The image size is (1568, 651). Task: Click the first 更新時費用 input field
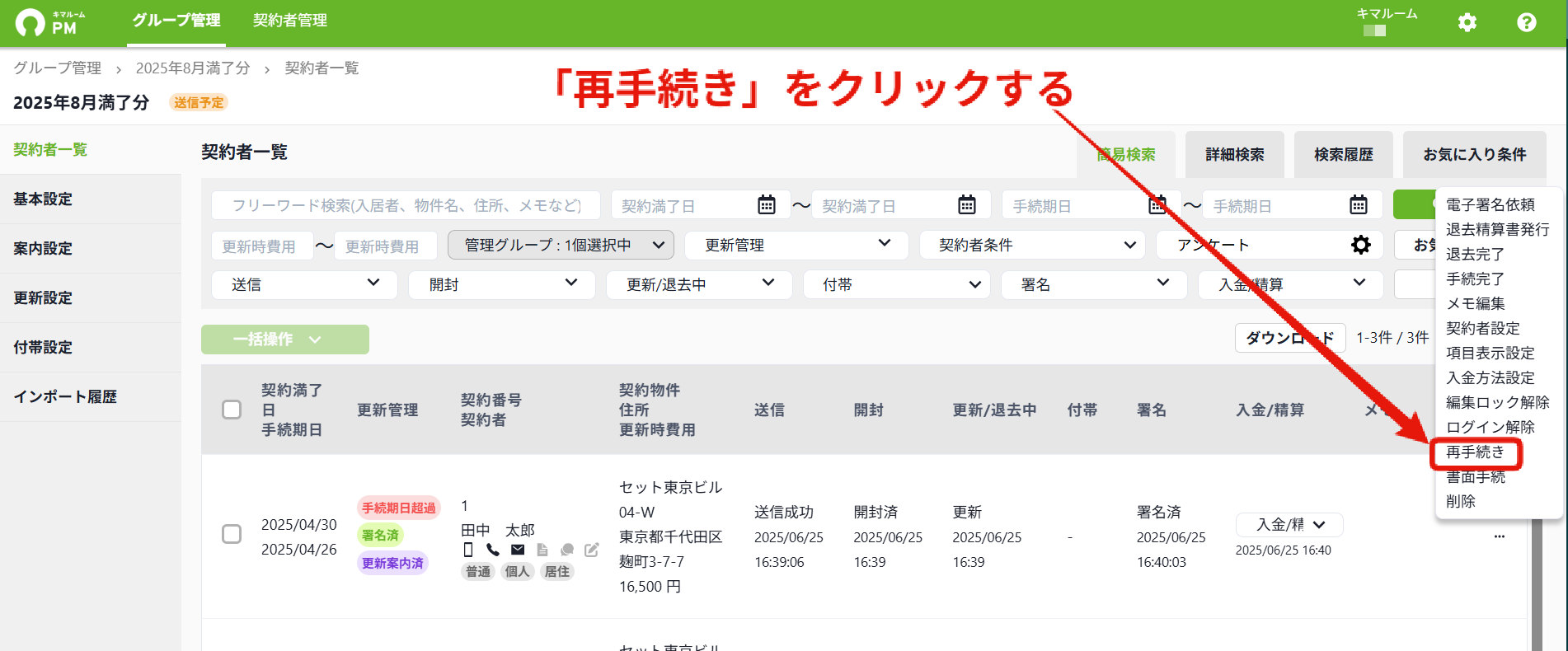(x=262, y=246)
